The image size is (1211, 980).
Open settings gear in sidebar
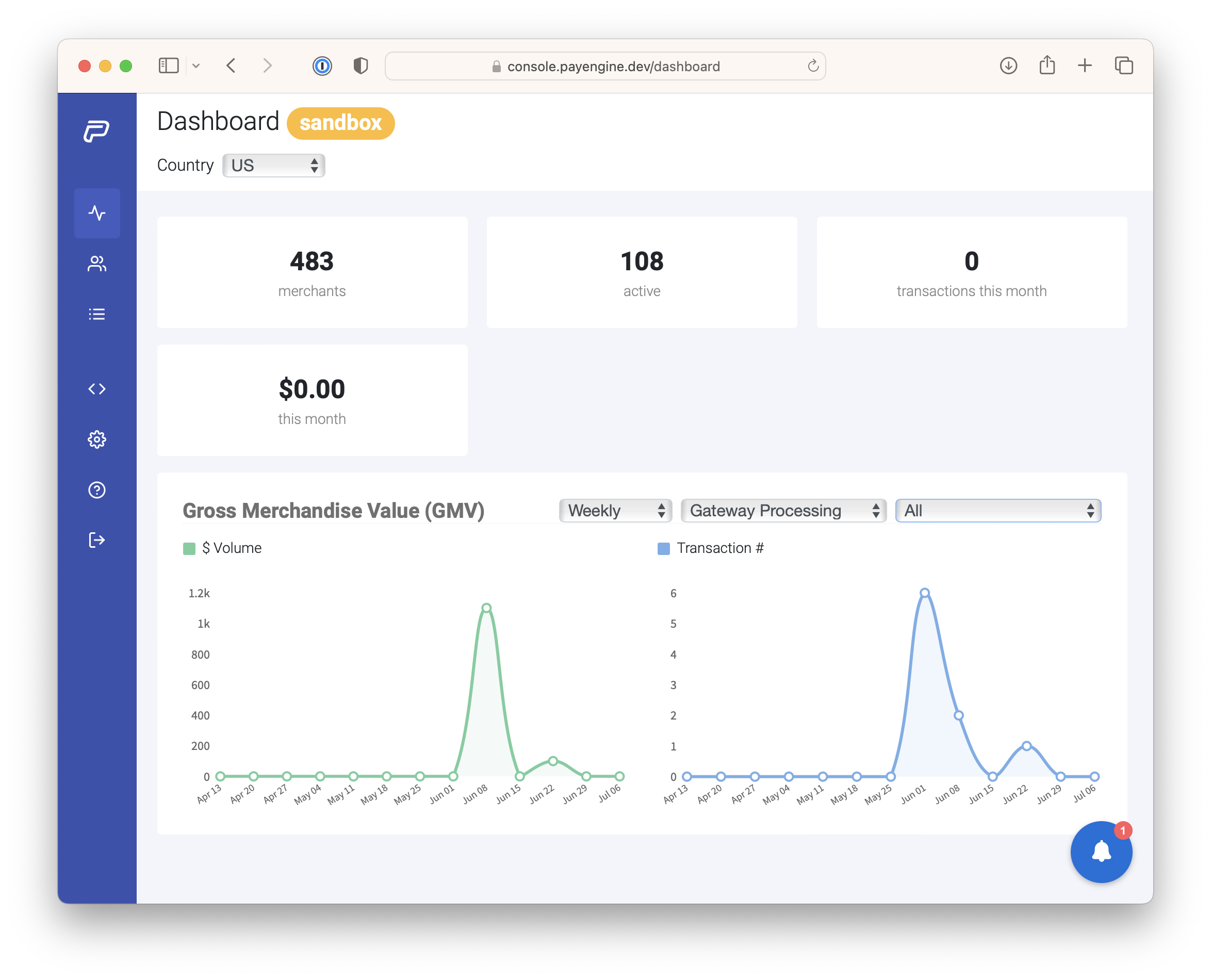96,439
